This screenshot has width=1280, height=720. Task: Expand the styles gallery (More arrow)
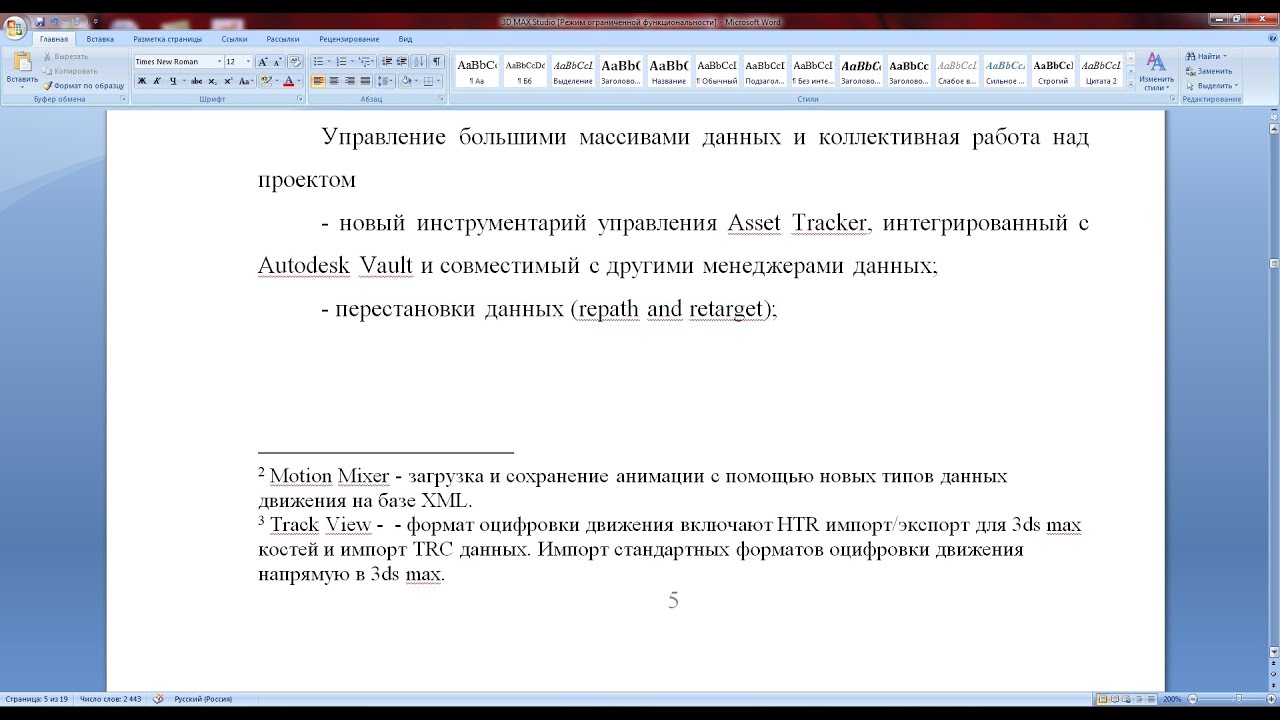pos(1131,84)
